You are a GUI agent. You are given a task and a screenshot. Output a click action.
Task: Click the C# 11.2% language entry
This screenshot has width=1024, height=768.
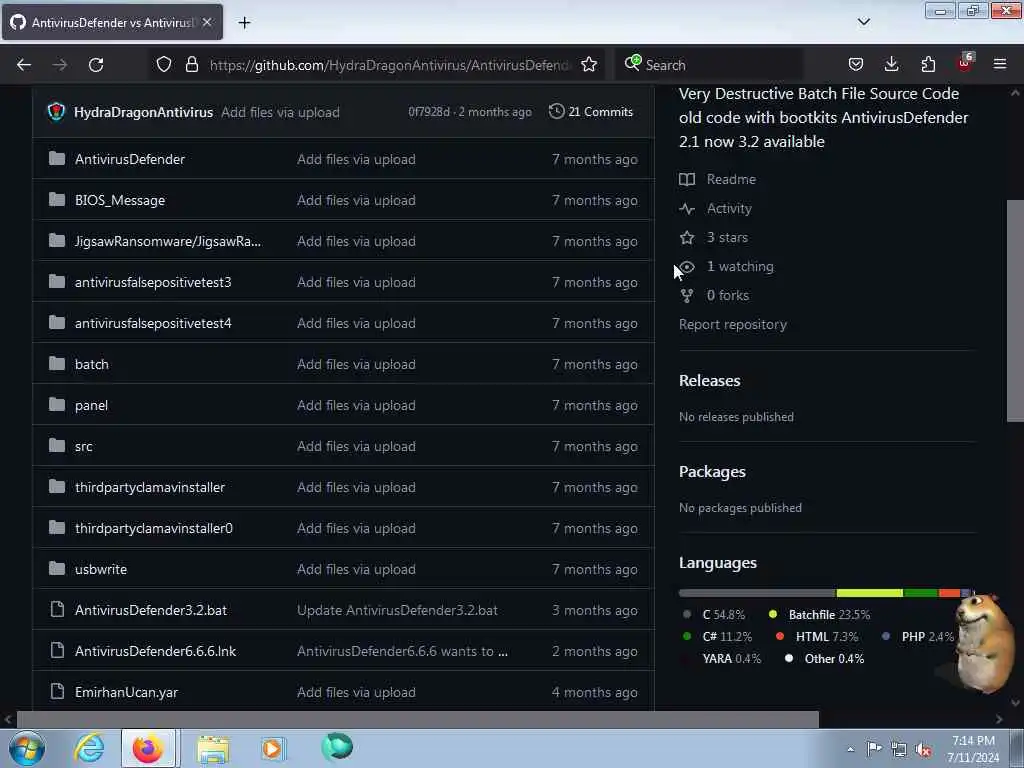[717, 637]
